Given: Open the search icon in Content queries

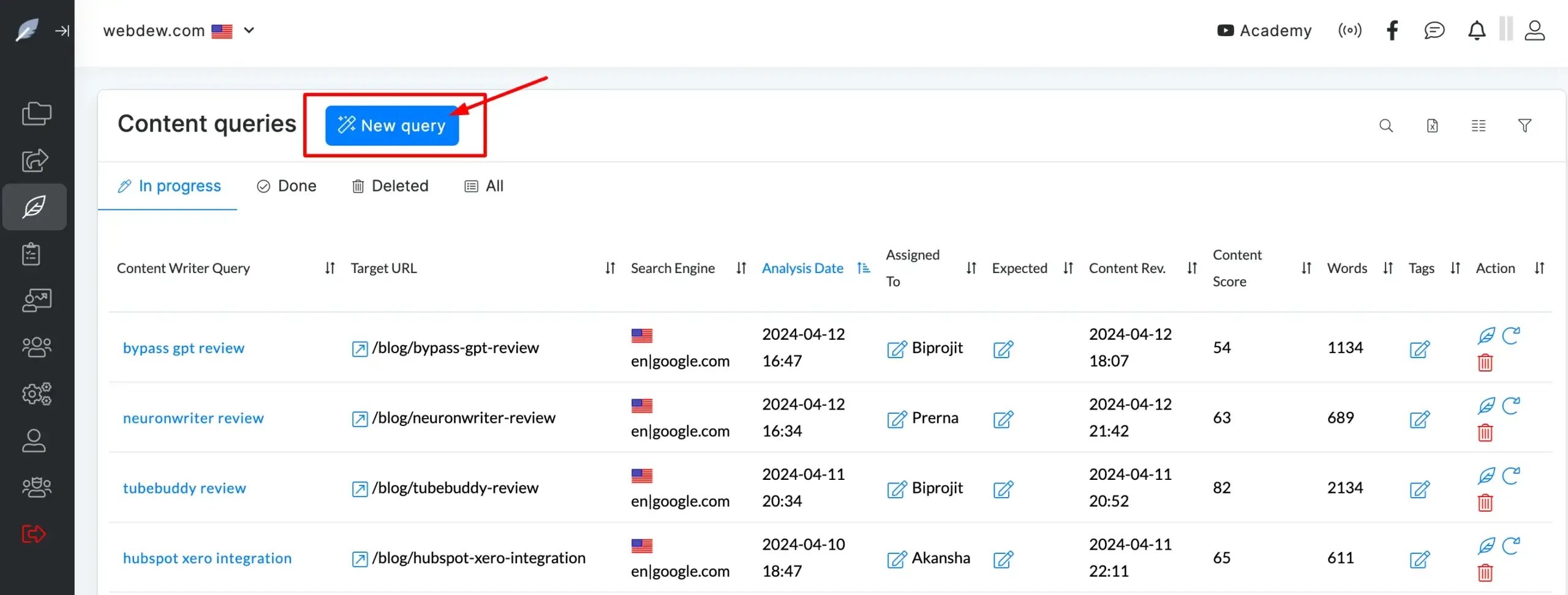Looking at the screenshot, I should 1385,125.
